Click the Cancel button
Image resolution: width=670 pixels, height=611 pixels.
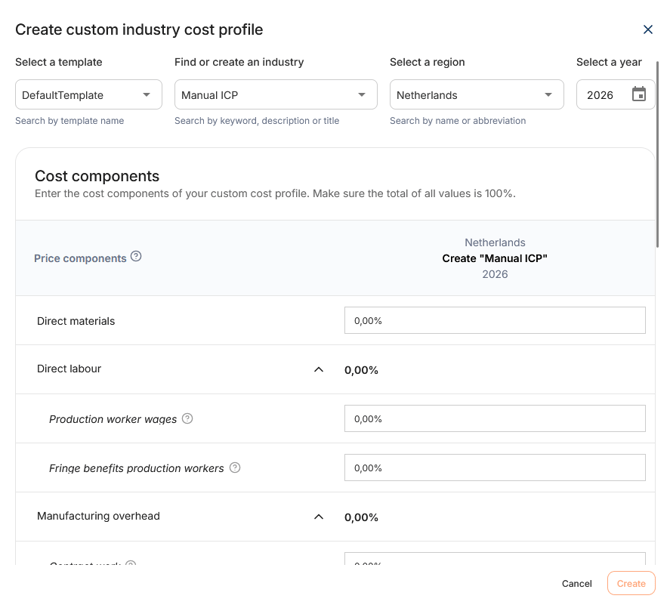[x=577, y=583]
